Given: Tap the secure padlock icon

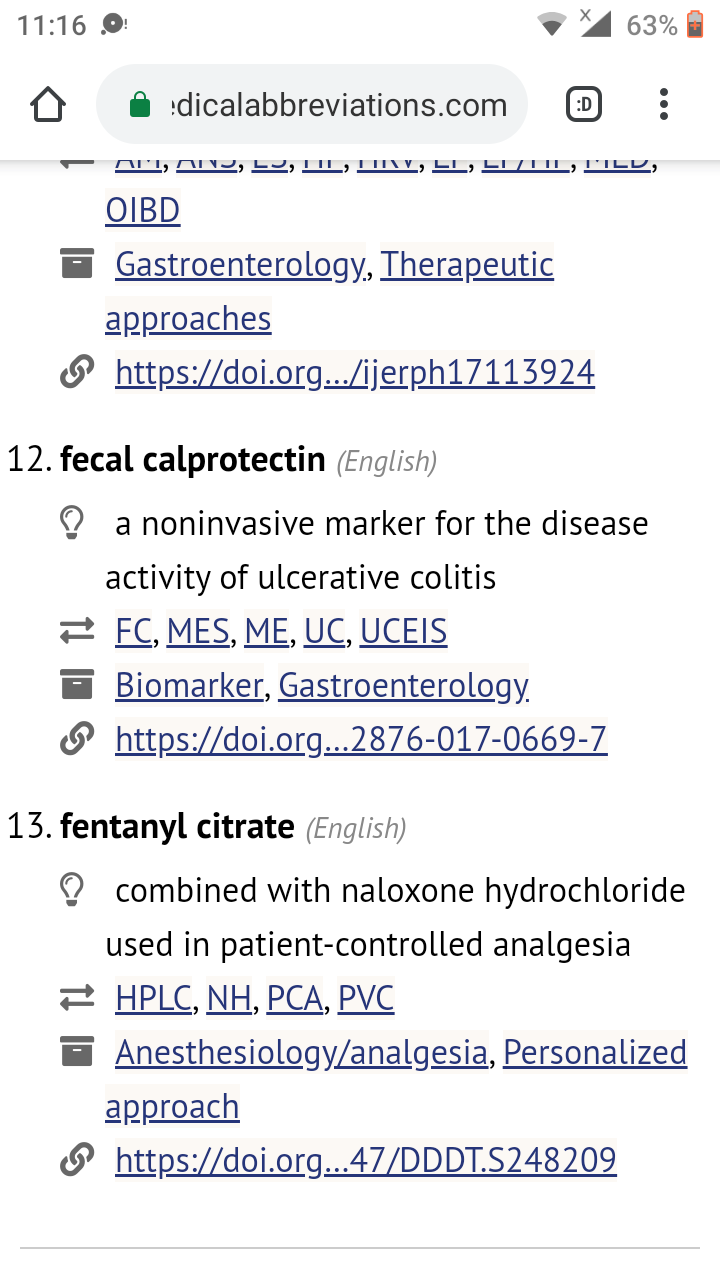Looking at the screenshot, I should pyautogui.click(x=140, y=105).
